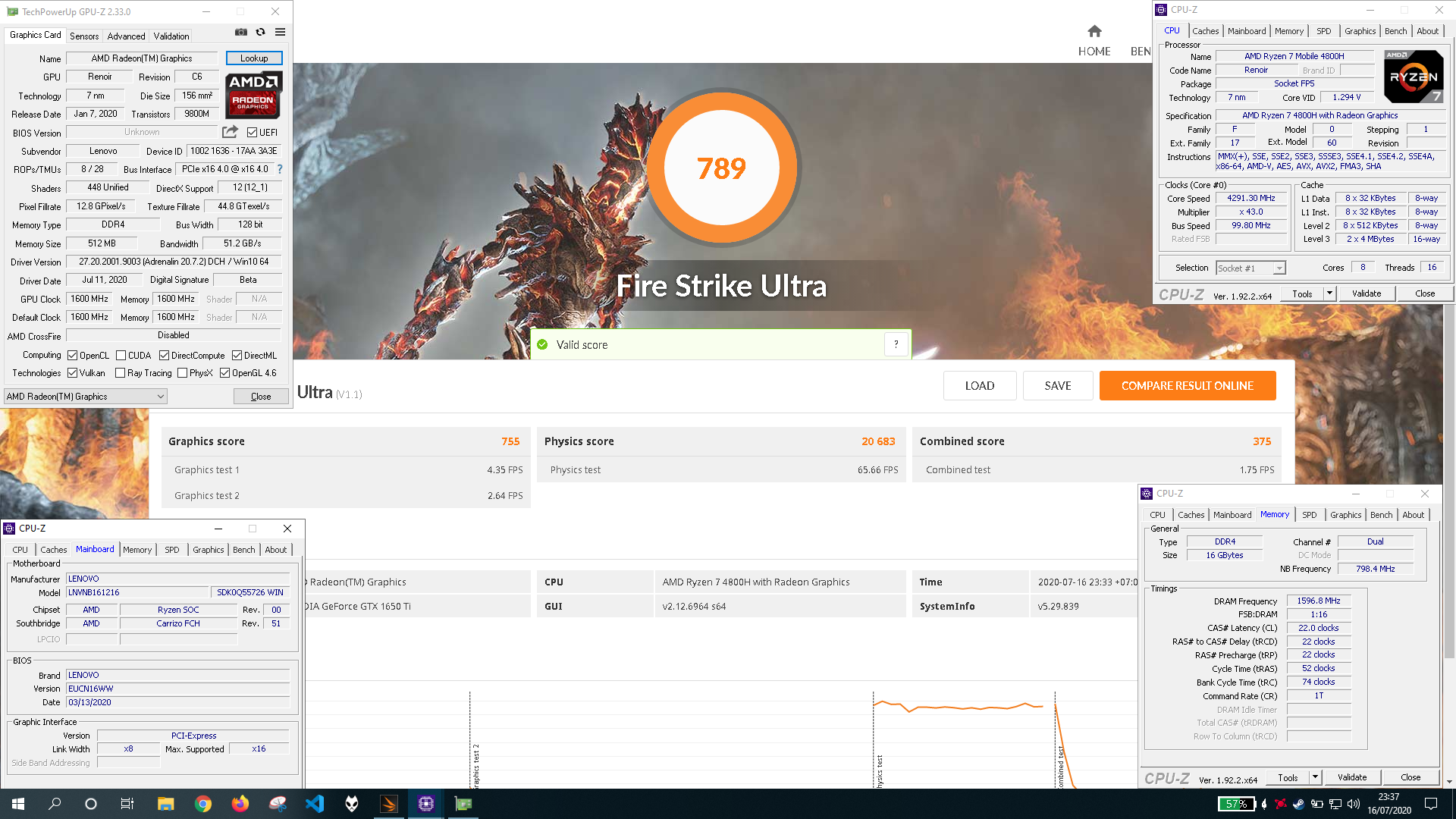Open SPD tab in the Mainboard CPU-Z window
Viewport: 1456px width, 819px height.
pos(172,550)
